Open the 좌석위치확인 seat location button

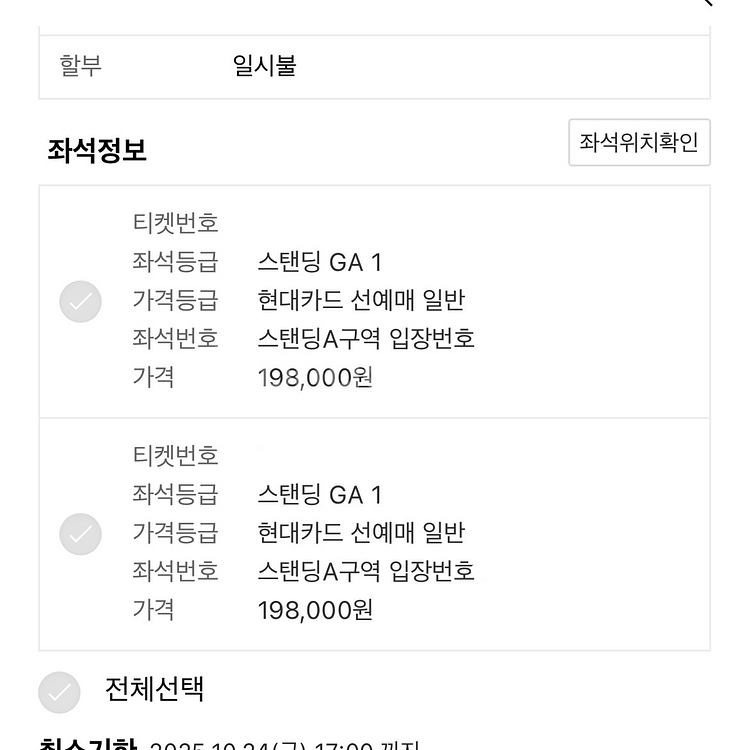point(639,143)
